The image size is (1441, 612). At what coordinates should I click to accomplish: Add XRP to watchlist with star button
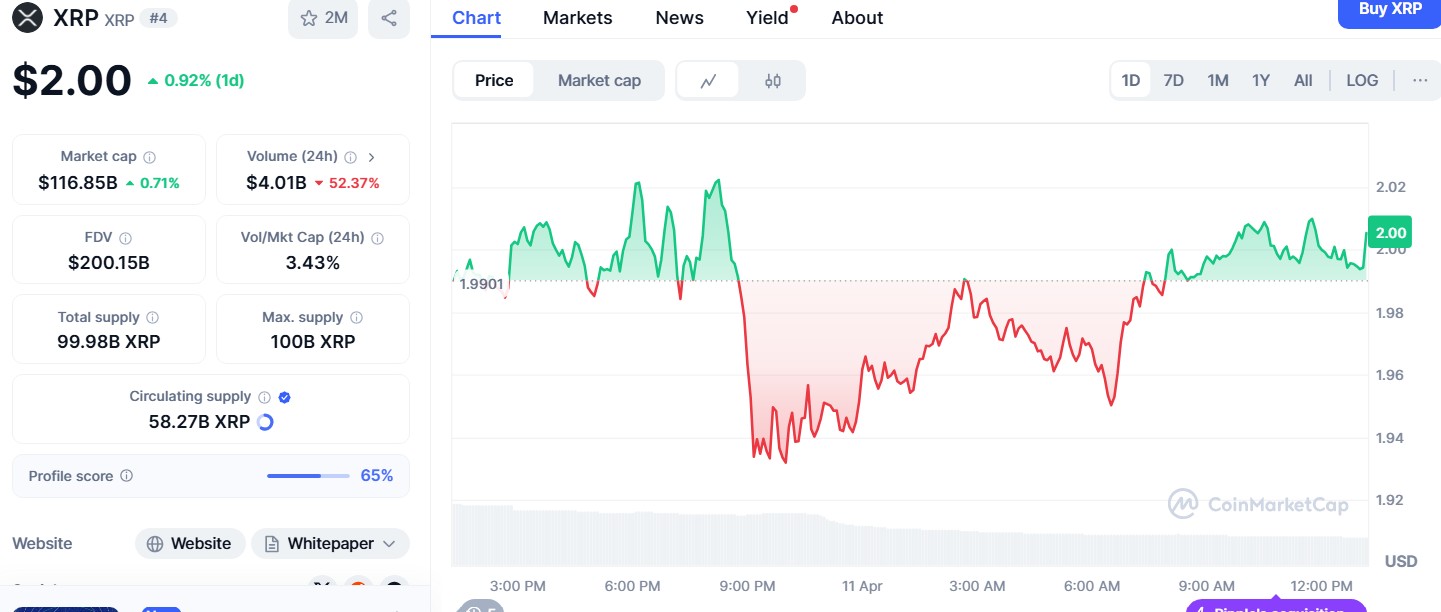(322, 18)
